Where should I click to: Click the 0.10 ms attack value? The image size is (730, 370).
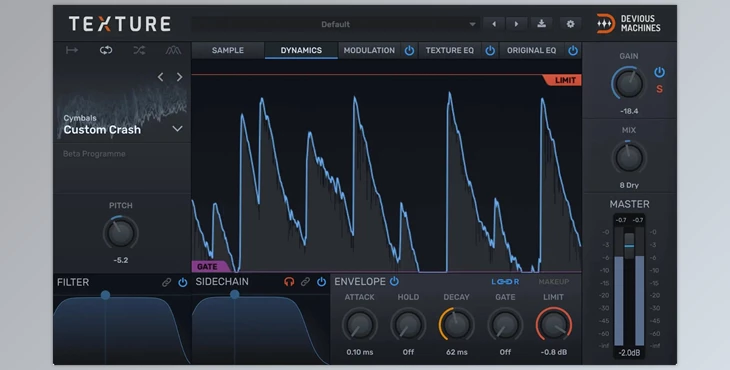click(359, 352)
